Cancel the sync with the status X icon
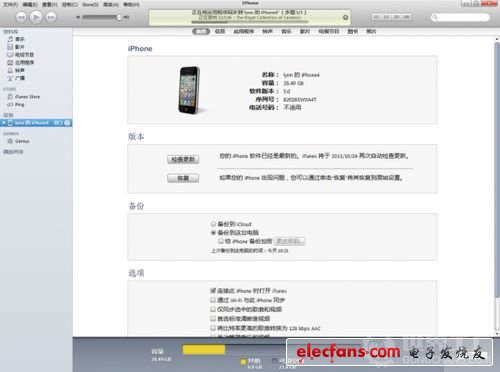This screenshot has width=500, height=372. pyautogui.click(x=345, y=17)
